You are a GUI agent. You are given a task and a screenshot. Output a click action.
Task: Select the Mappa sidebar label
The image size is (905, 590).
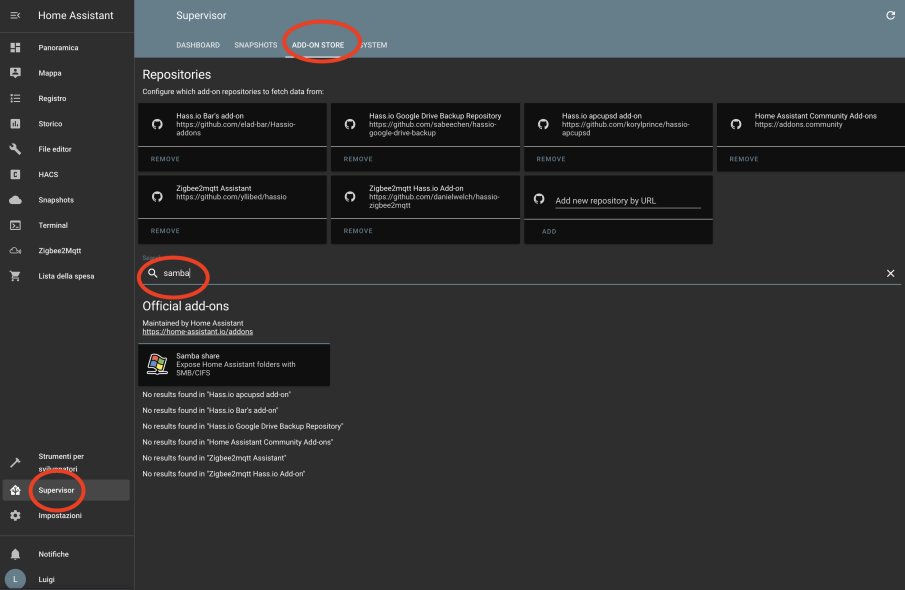(50, 73)
